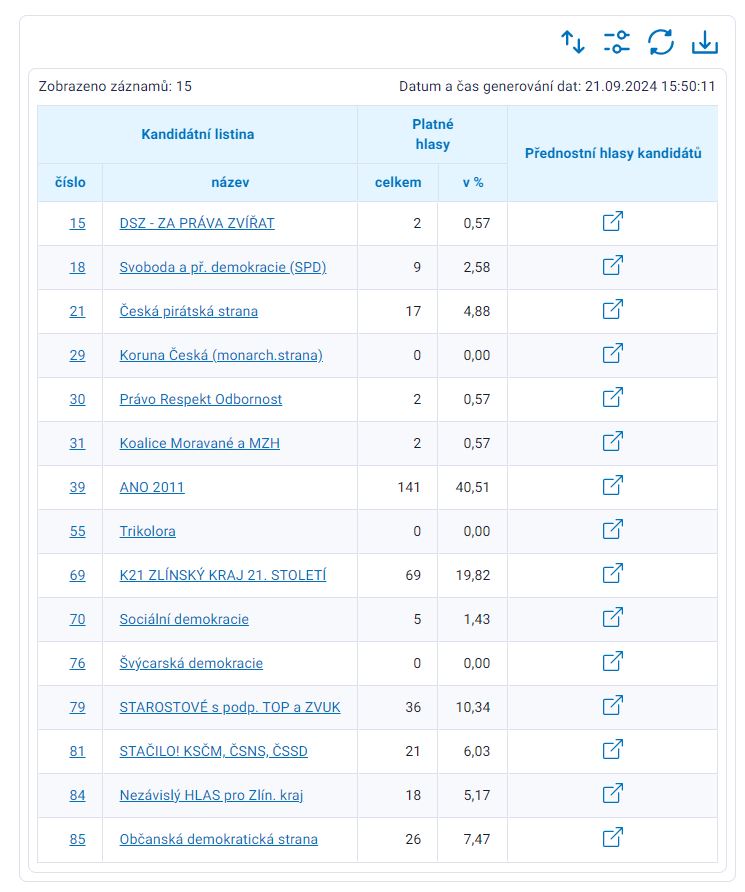Viewport: 745px width, 892px height.
Task: Open preferential votes for STAROSTOVÉ s podp. TOP
Action: (x=612, y=705)
